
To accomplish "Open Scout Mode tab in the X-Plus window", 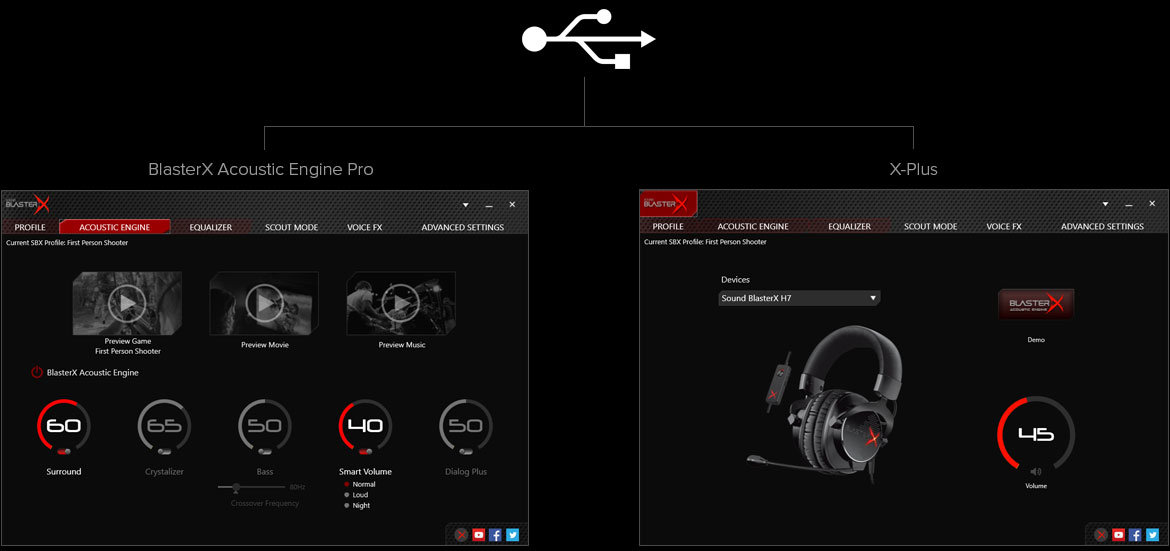I will point(930,227).
